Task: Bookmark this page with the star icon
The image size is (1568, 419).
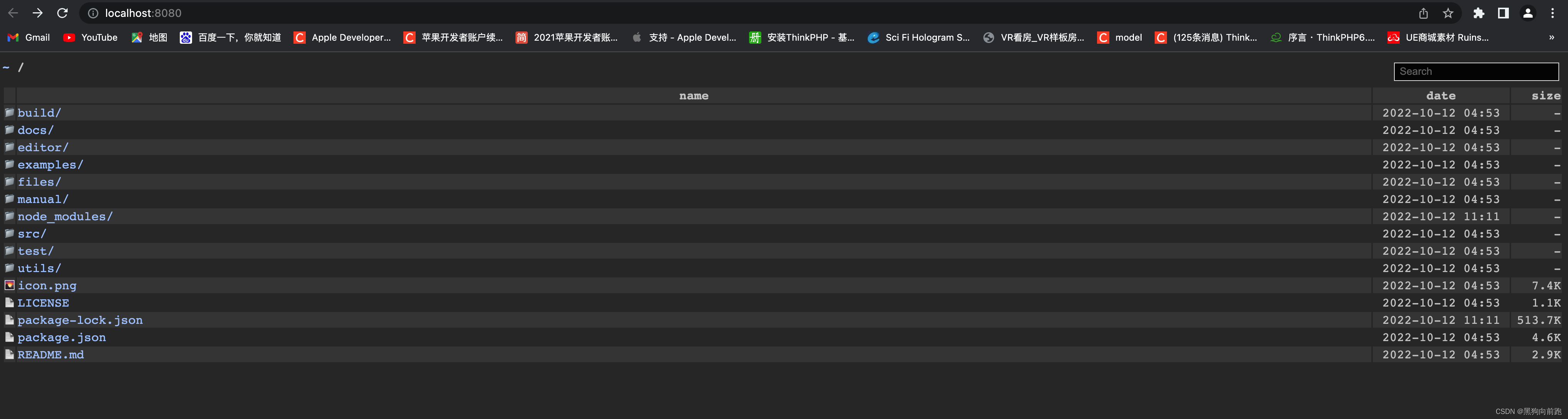Action: 1448,13
